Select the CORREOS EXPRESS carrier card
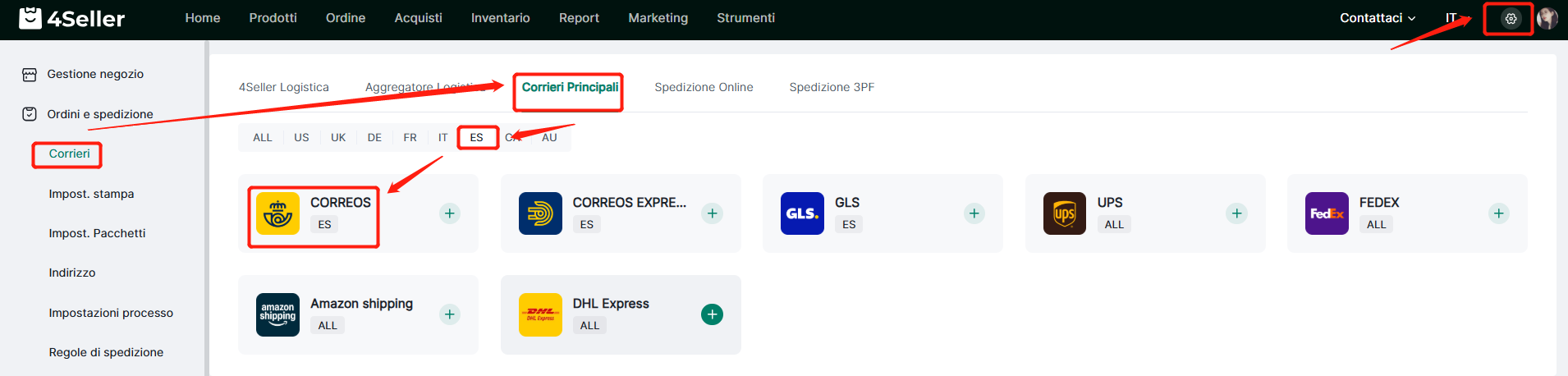This screenshot has width=1568, height=376. tap(620, 213)
